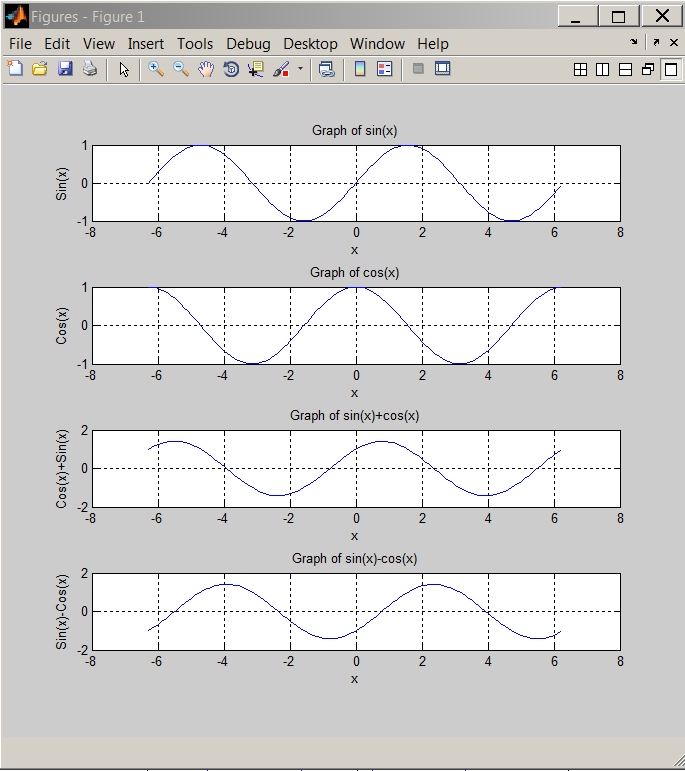Click the Show Plot Tools and Dock button
The height and width of the screenshot is (771, 685).
tap(443, 69)
